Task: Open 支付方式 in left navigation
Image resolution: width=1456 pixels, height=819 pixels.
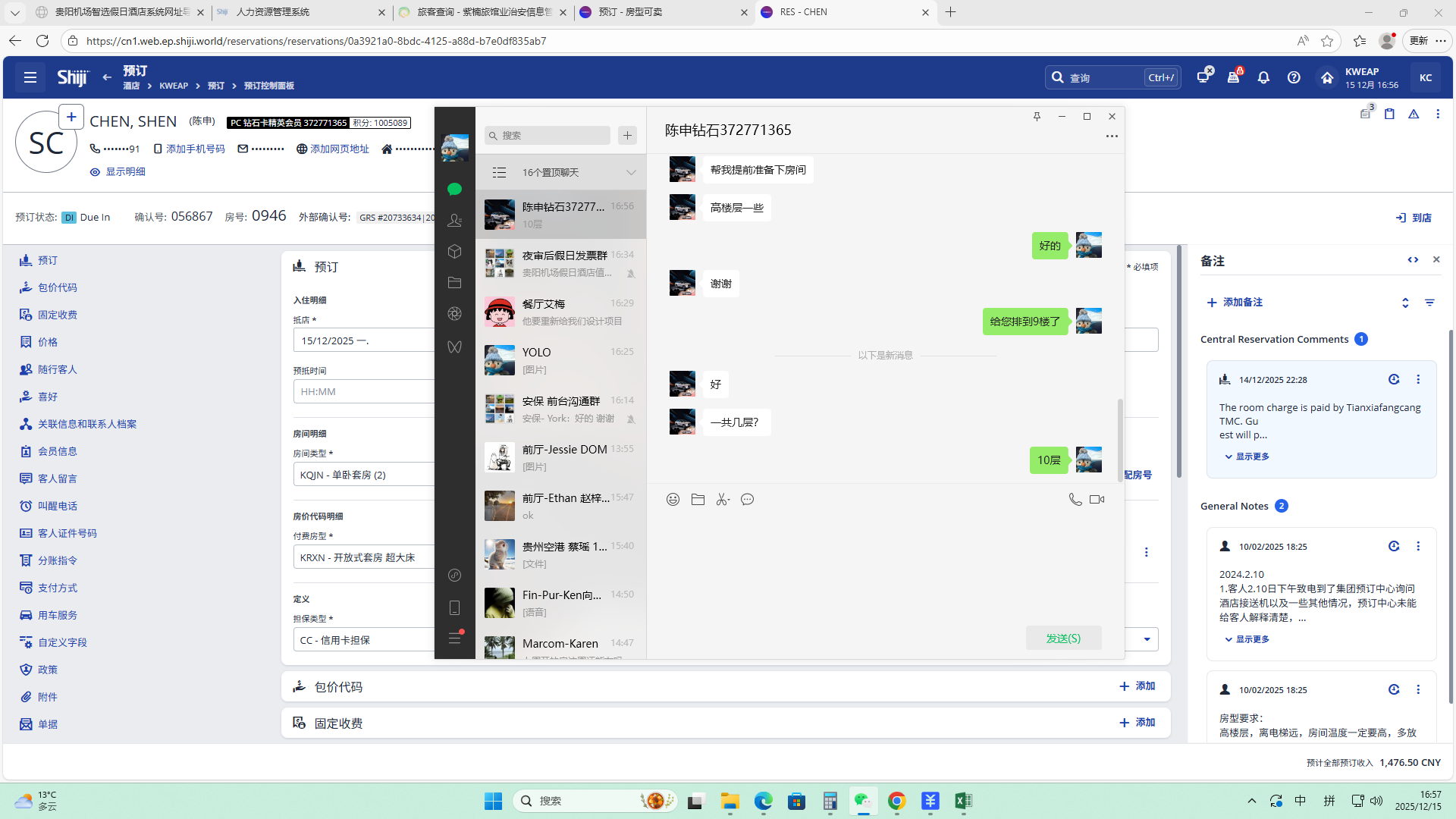Action: point(57,588)
